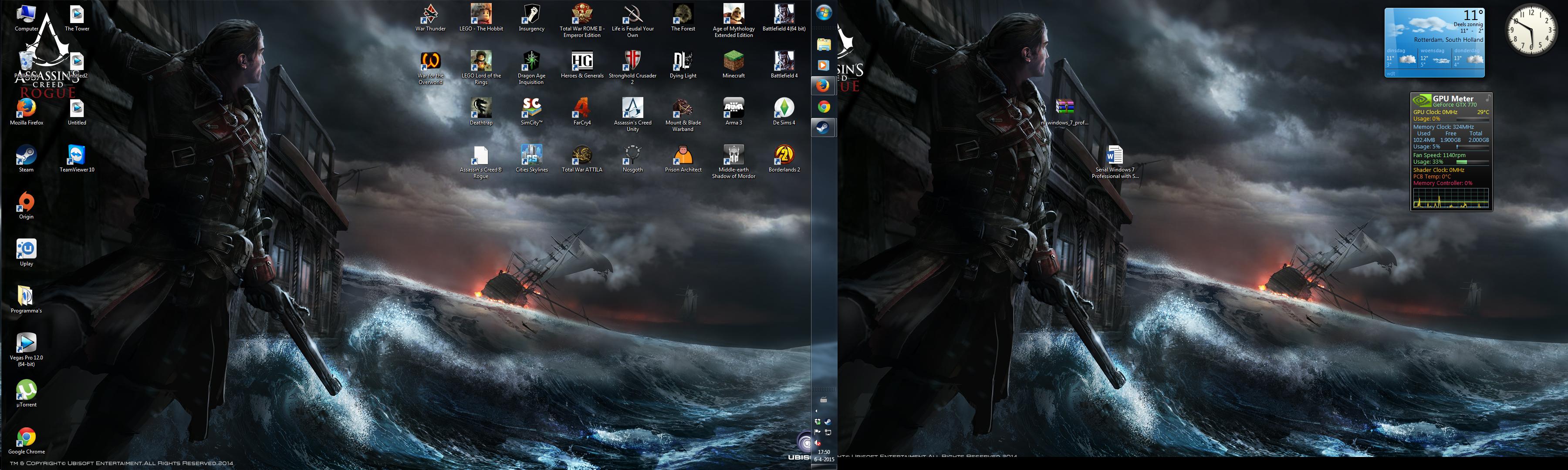Select the Arma 3 shortcut

733,112
